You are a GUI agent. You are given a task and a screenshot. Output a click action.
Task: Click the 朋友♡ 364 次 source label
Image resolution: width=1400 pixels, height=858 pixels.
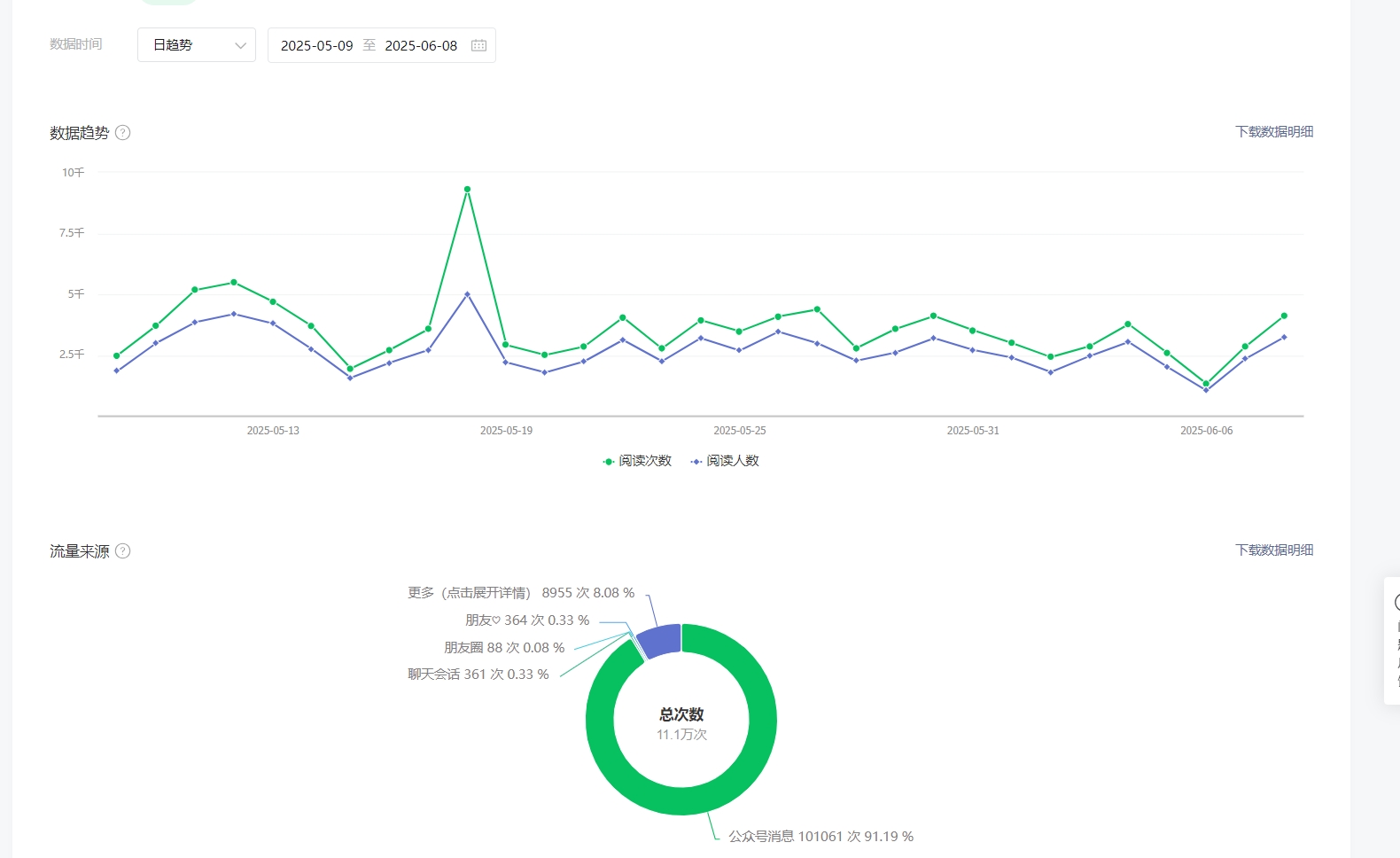(526, 620)
